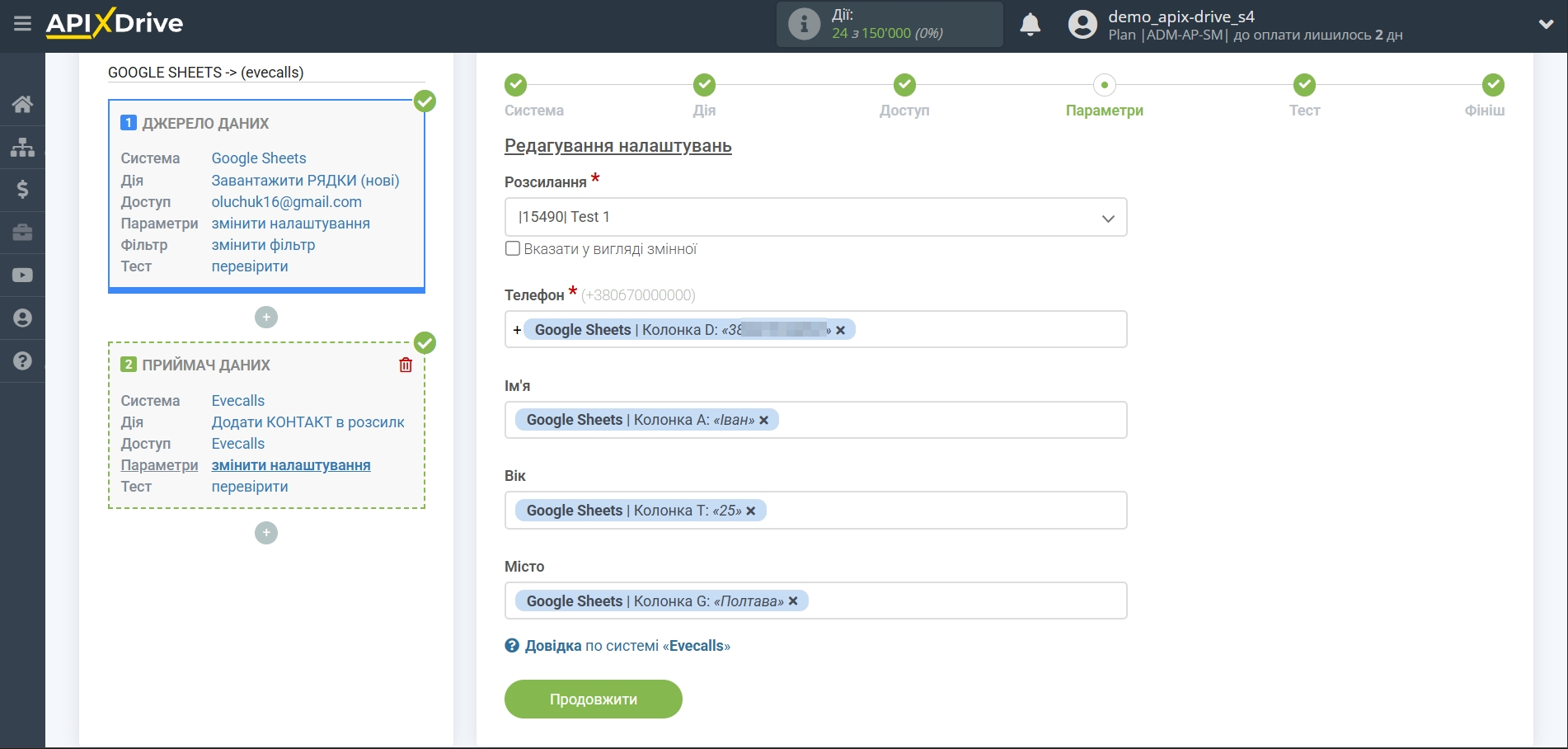This screenshot has width=1568, height=749.
Task: Open the oluchuk16@gmail.com access link
Action: [287, 202]
